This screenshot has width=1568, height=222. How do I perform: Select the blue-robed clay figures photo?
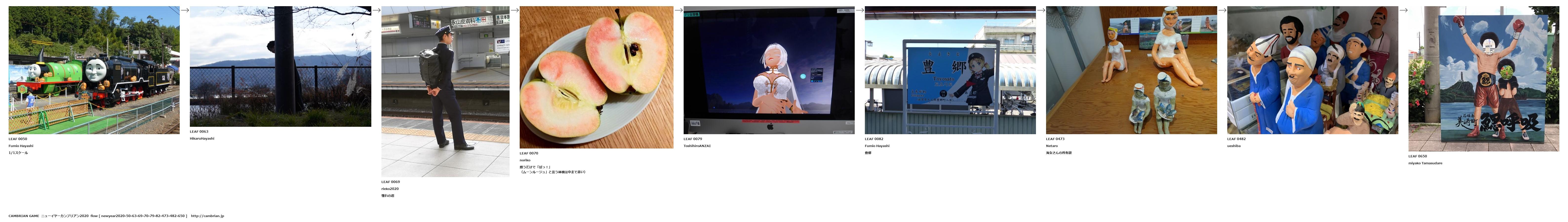(x=1312, y=70)
